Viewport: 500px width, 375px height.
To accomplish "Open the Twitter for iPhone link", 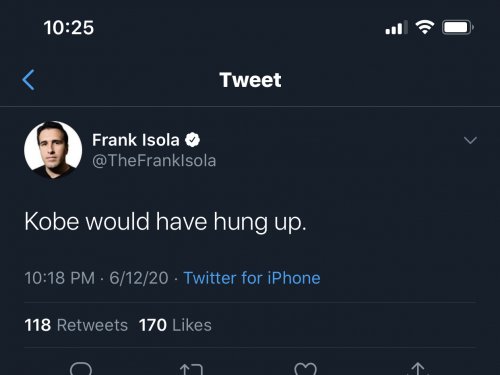I will pyautogui.click(x=252, y=278).
